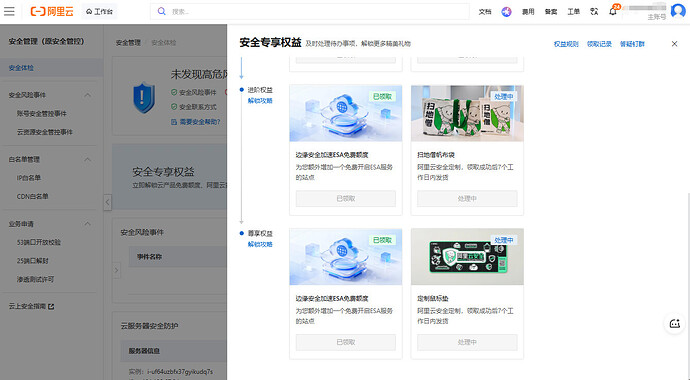Open 账号安全管控事件 in sidebar

click(41, 113)
